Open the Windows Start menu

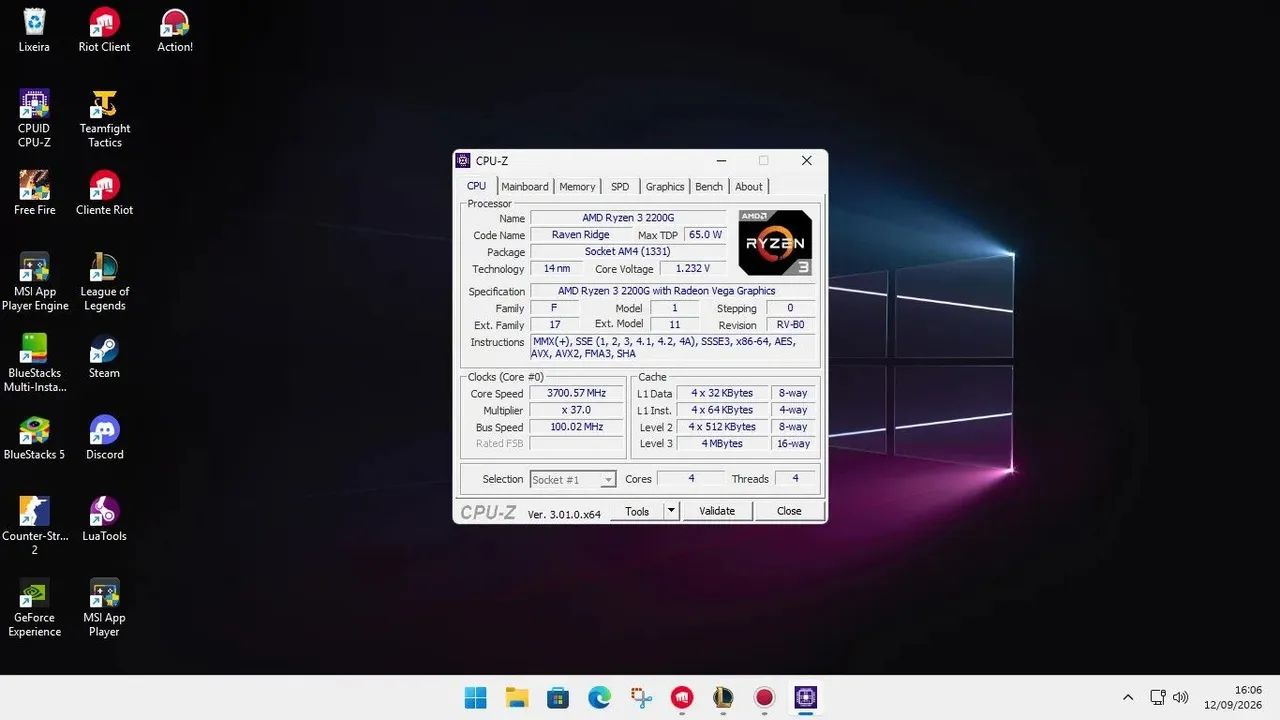(476, 697)
